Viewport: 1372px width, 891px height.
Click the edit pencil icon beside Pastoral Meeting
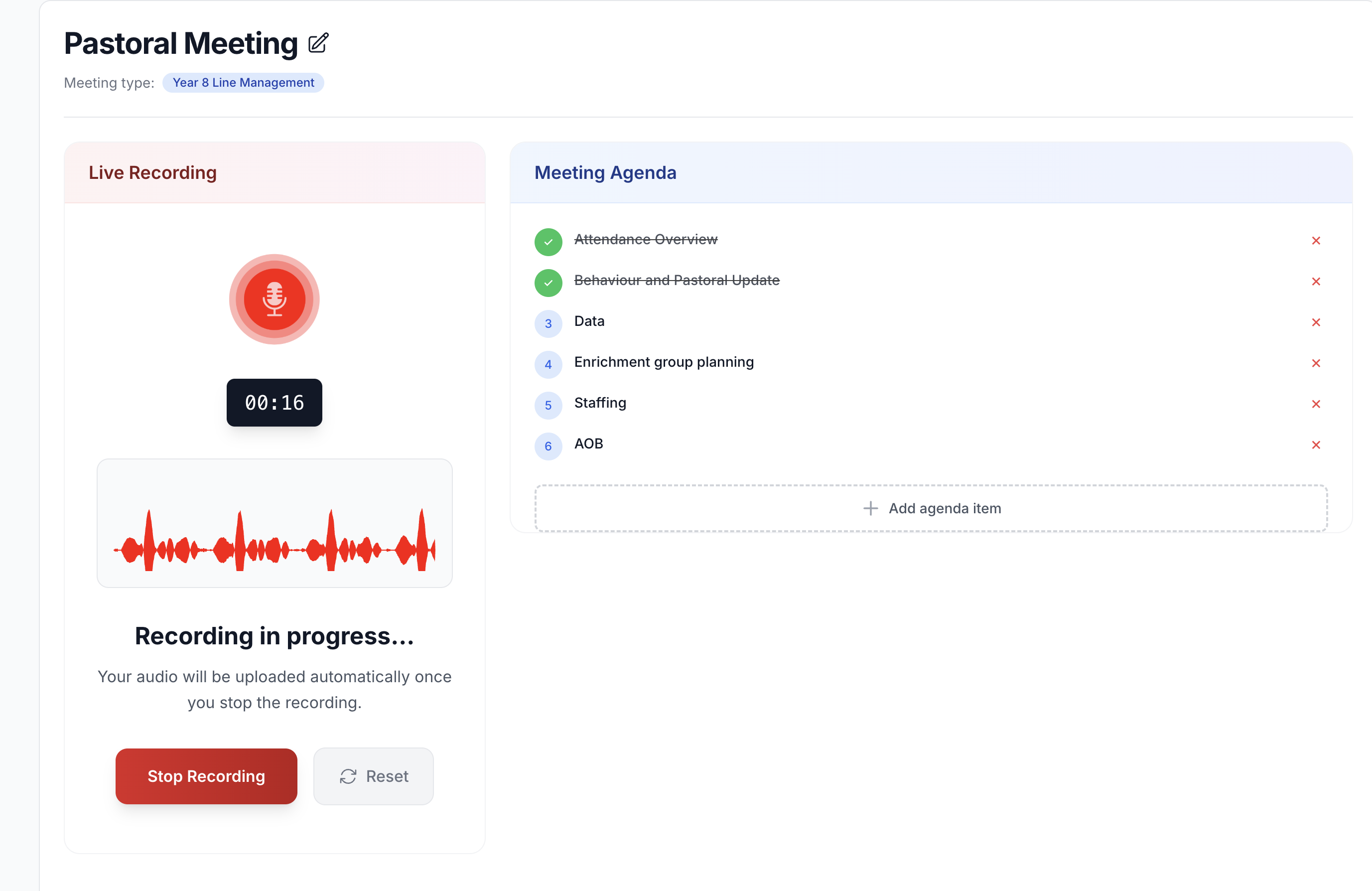tap(318, 42)
